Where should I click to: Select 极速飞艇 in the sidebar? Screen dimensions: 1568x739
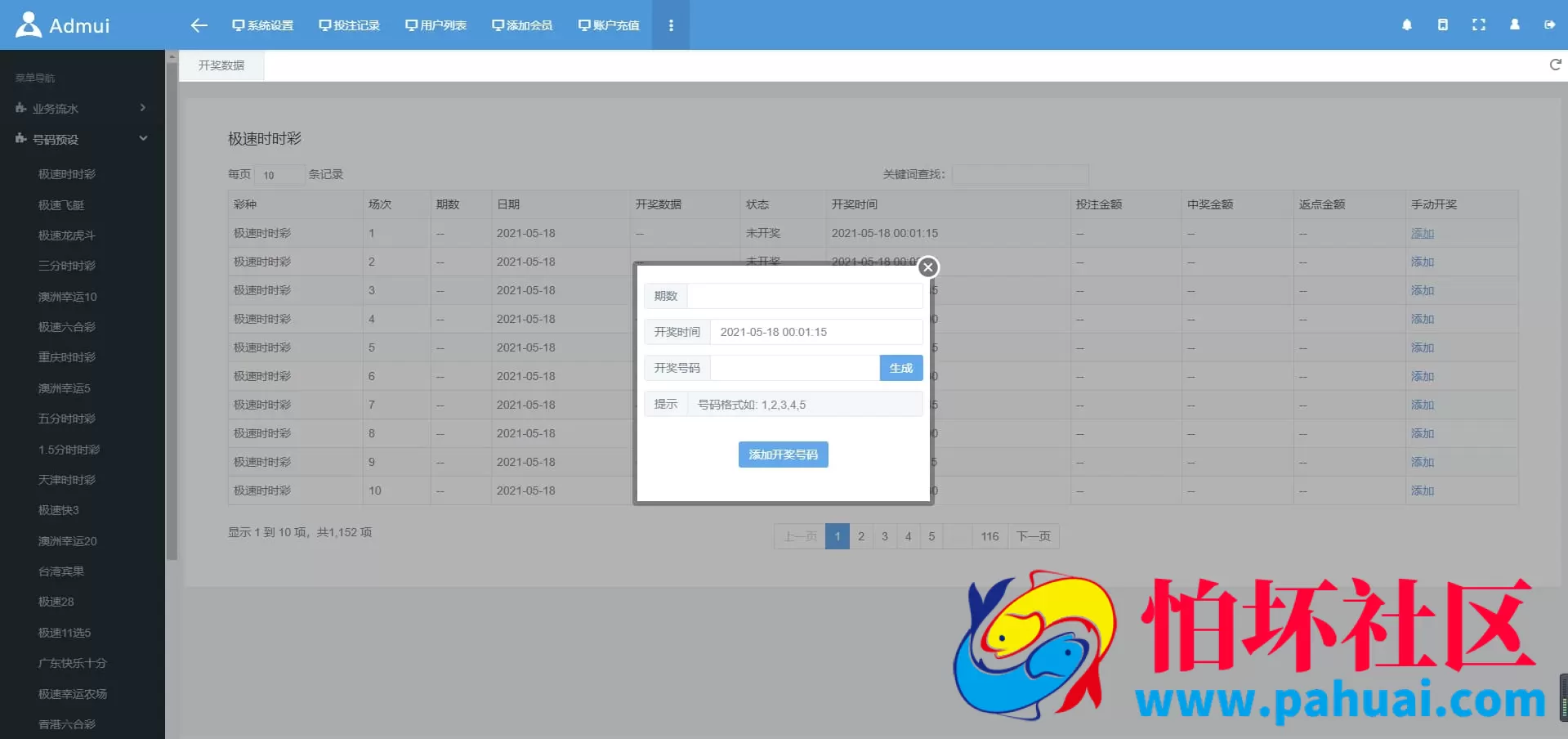[x=61, y=205]
